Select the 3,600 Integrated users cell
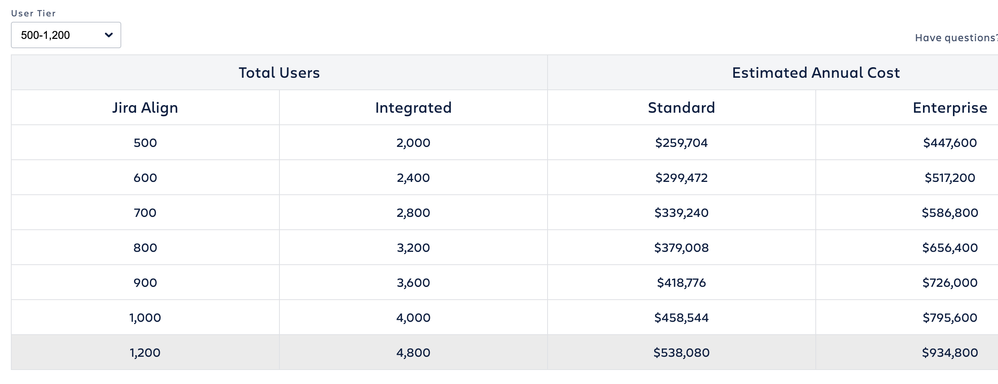 [413, 283]
